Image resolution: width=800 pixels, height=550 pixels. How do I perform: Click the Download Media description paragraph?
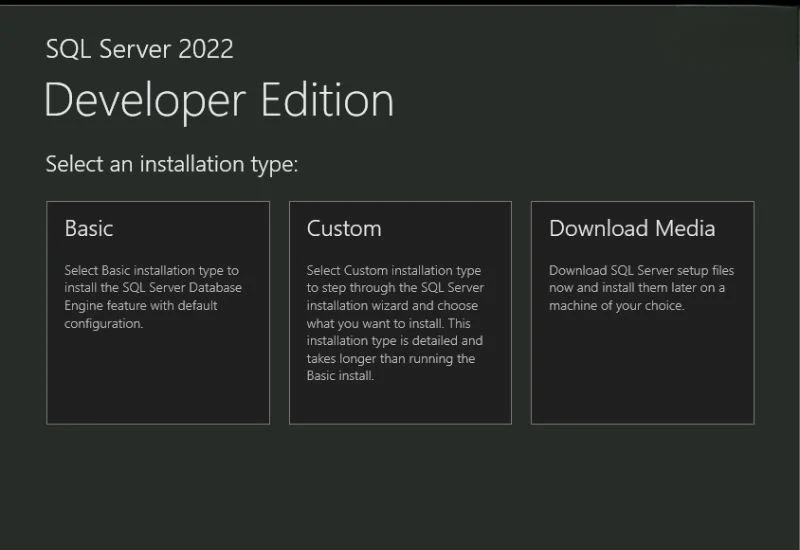click(642, 288)
